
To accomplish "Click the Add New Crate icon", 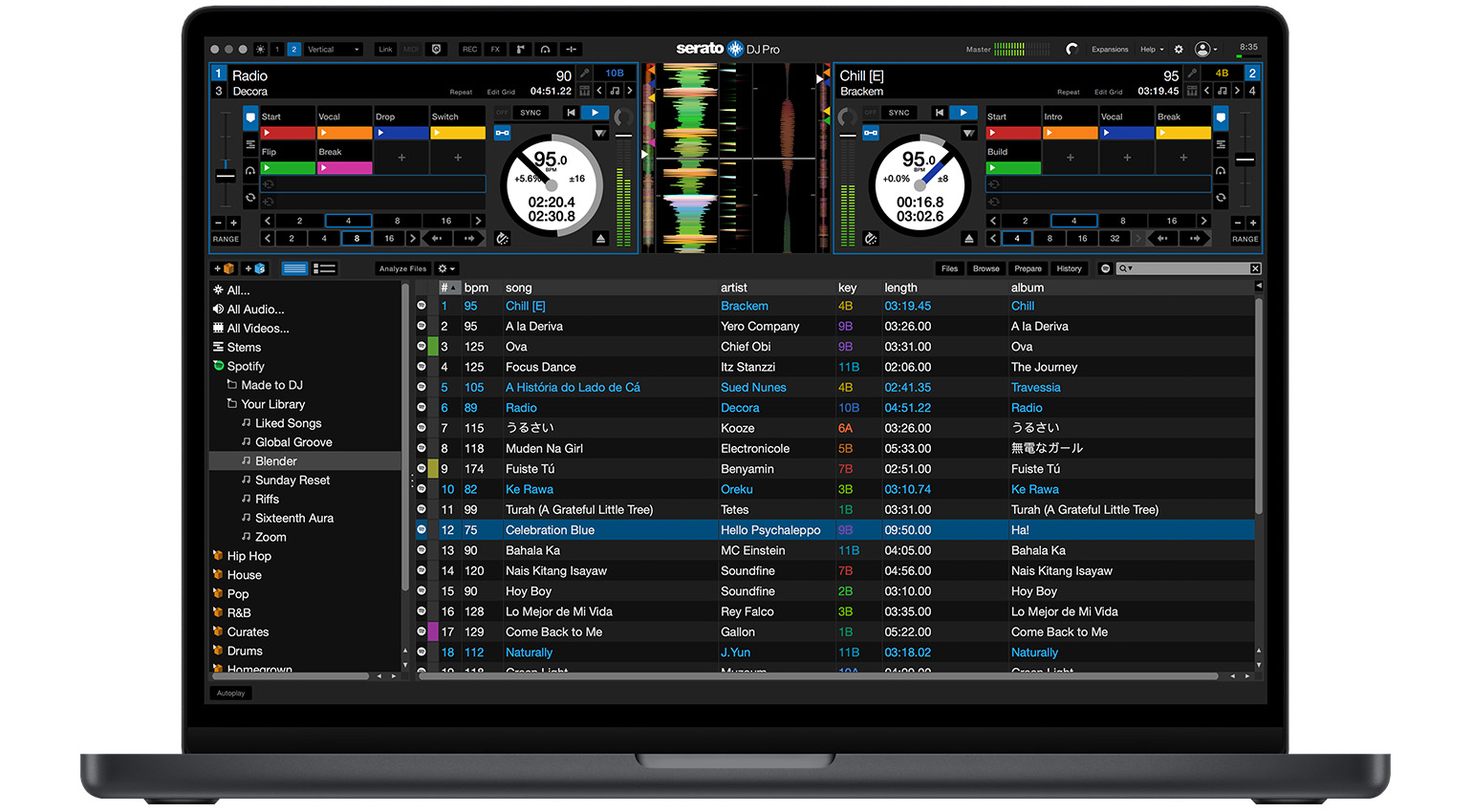I will 226,268.
